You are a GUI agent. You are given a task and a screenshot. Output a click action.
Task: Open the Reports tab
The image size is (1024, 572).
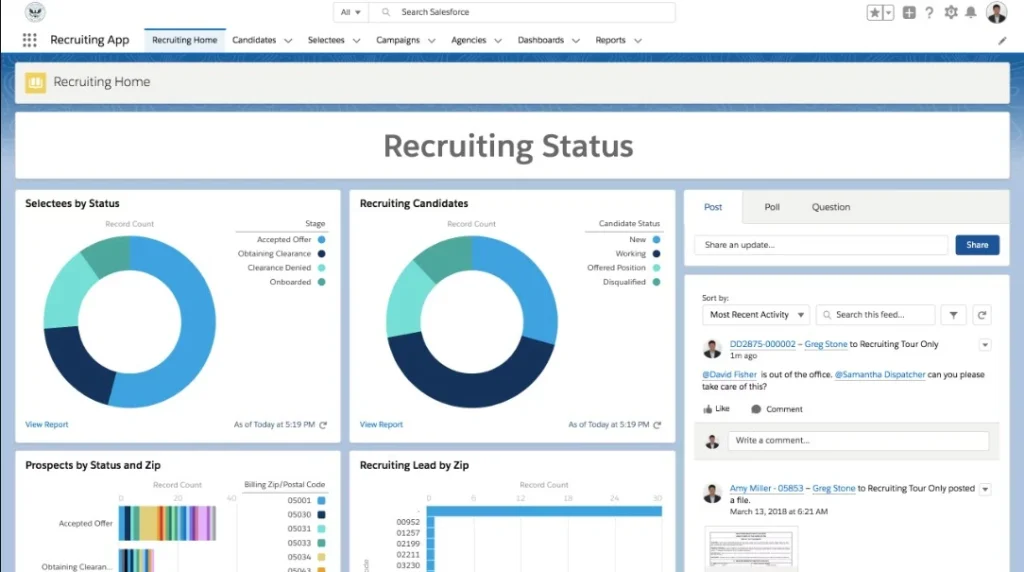(x=611, y=40)
